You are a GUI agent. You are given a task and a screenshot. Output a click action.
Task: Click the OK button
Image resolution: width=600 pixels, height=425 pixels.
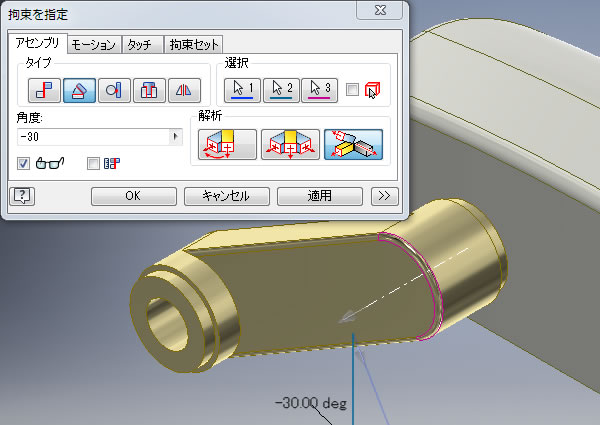pos(134,196)
